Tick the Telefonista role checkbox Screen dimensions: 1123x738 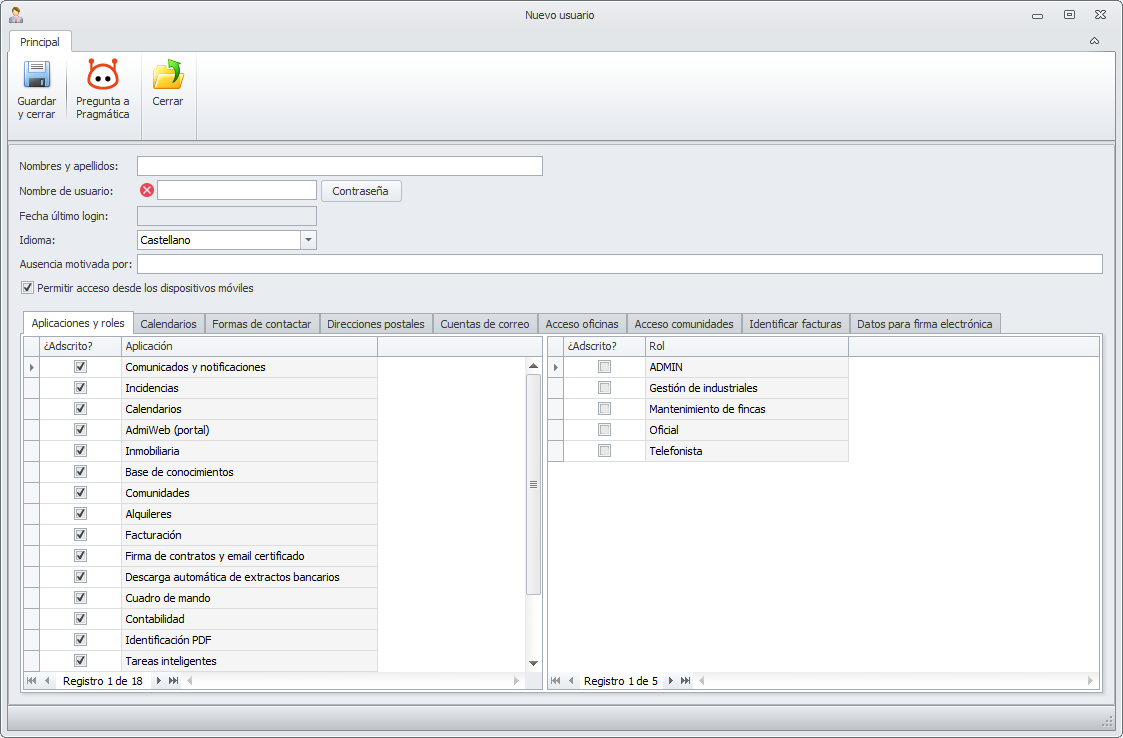[x=604, y=451]
